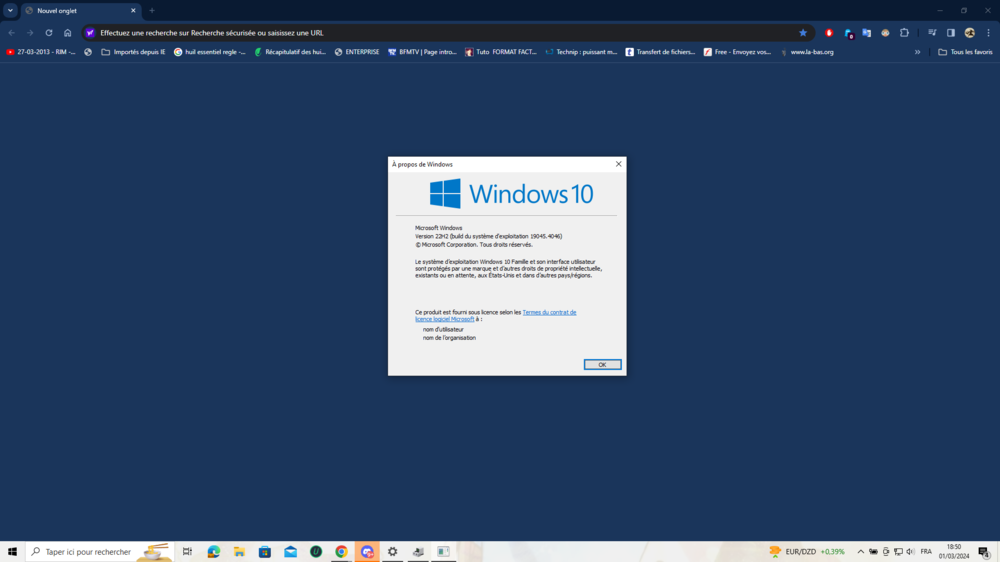Open the huil essentiel regle bookmark
Image resolution: width=1000 pixels, height=562 pixels.
[209, 52]
